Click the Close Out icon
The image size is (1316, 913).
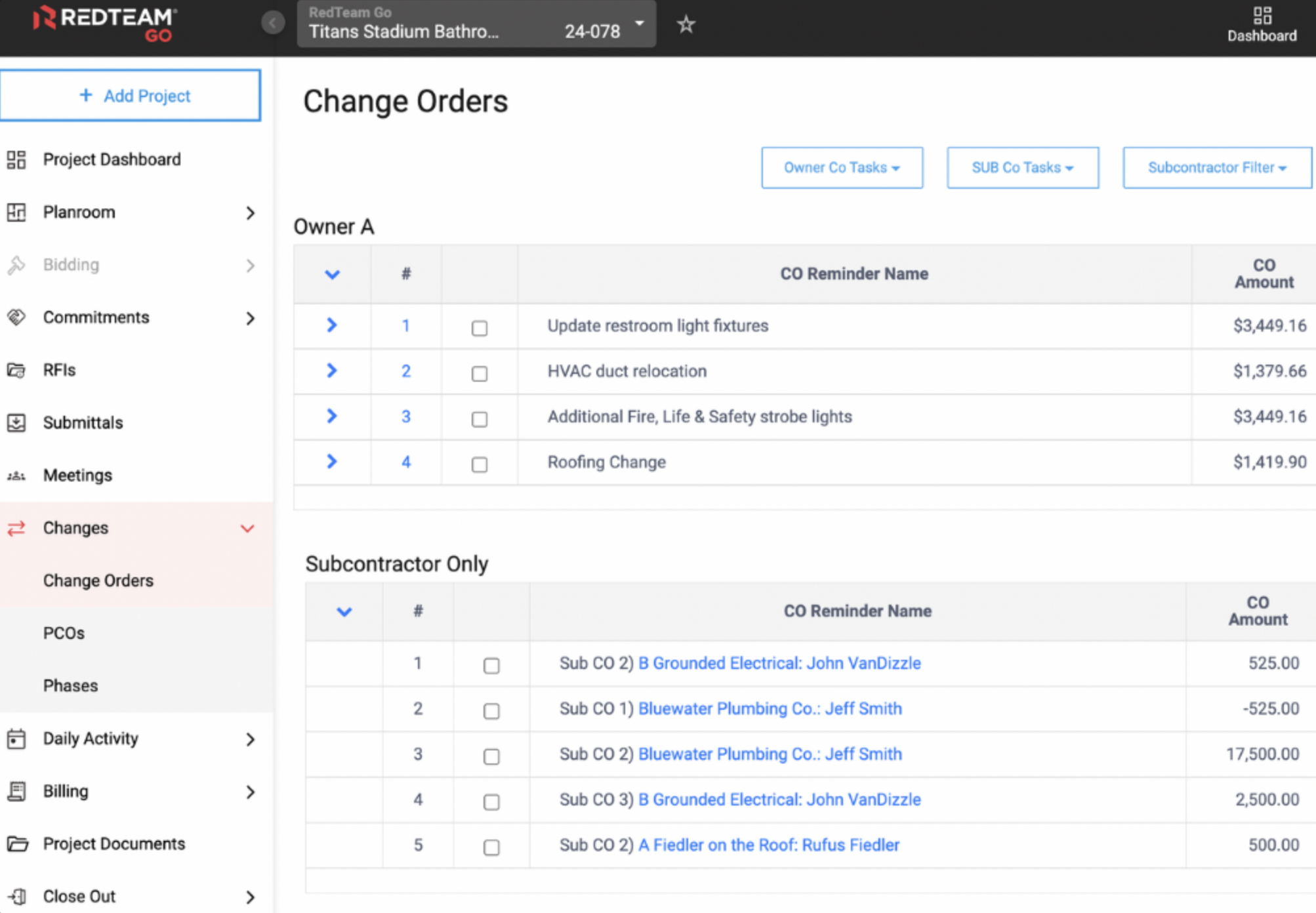(x=18, y=896)
